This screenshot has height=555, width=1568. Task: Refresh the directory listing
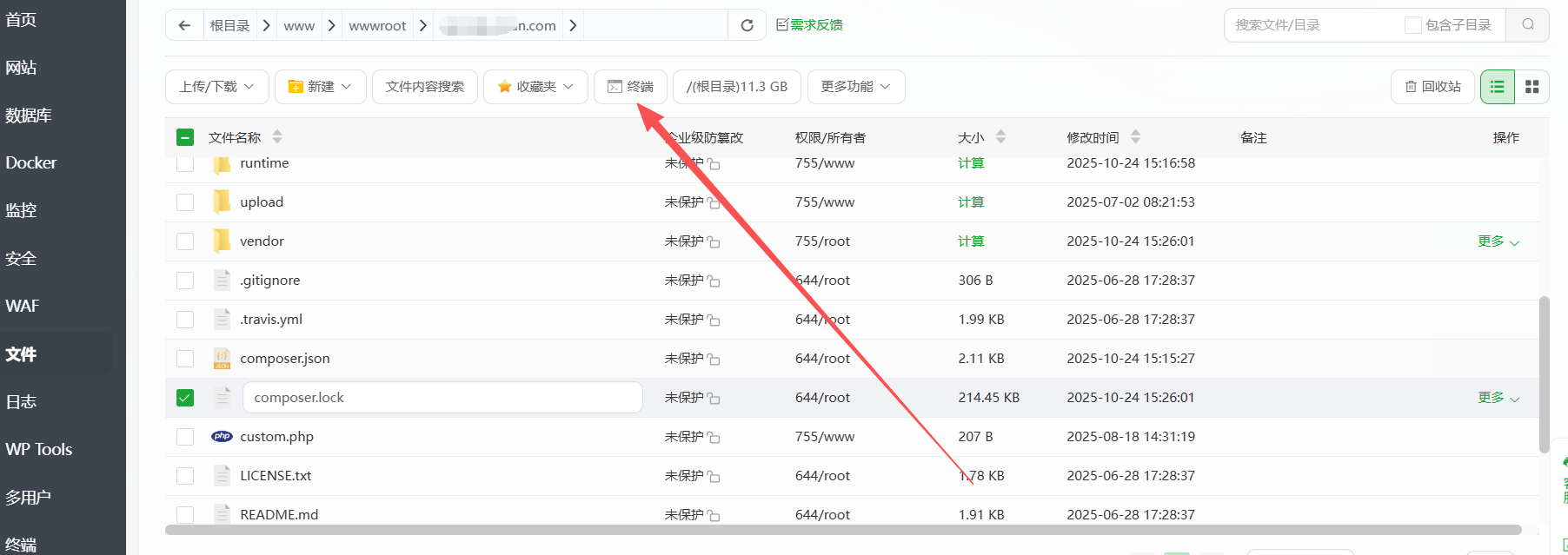pyautogui.click(x=747, y=25)
